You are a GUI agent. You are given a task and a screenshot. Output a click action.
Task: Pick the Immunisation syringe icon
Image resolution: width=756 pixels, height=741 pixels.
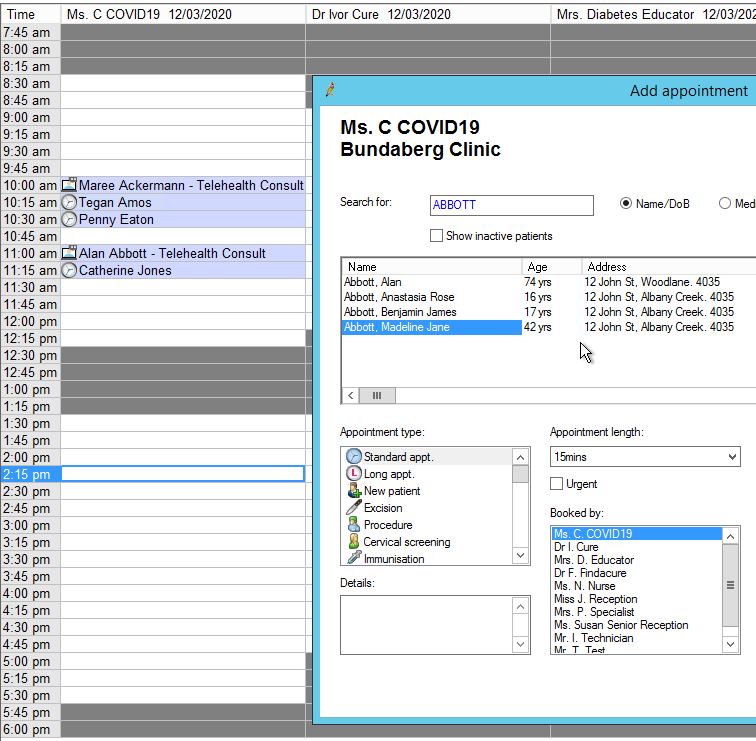[x=353, y=559]
